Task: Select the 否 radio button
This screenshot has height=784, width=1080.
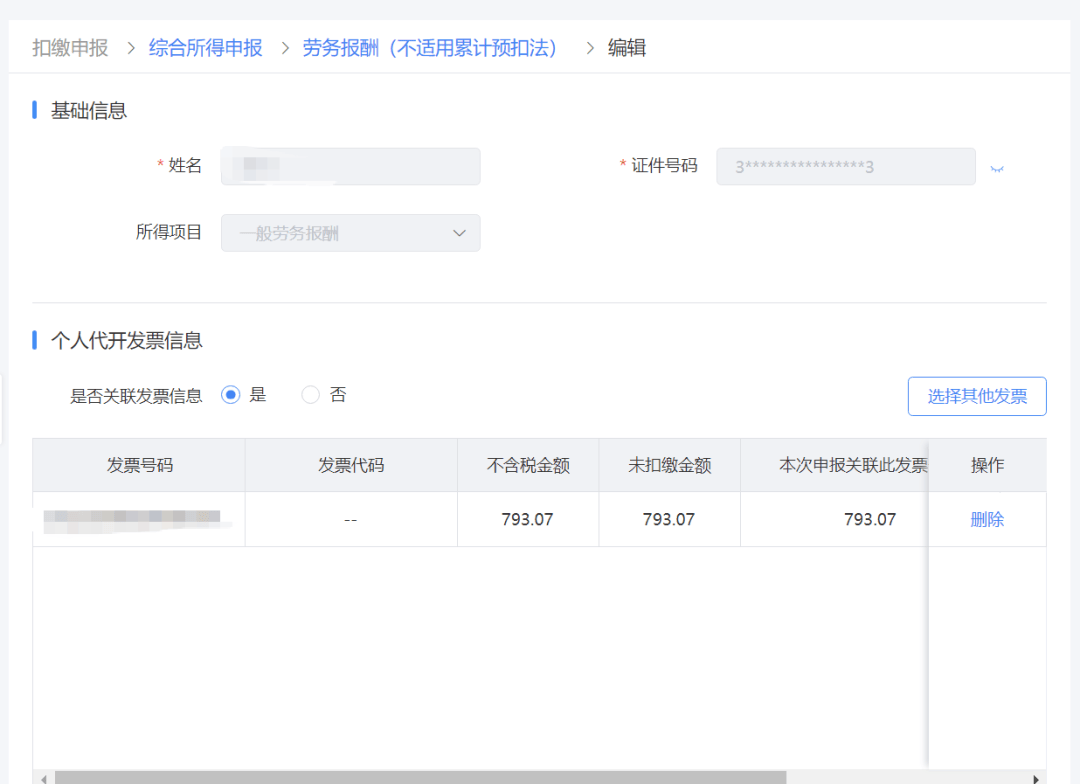Action: pos(311,395)
